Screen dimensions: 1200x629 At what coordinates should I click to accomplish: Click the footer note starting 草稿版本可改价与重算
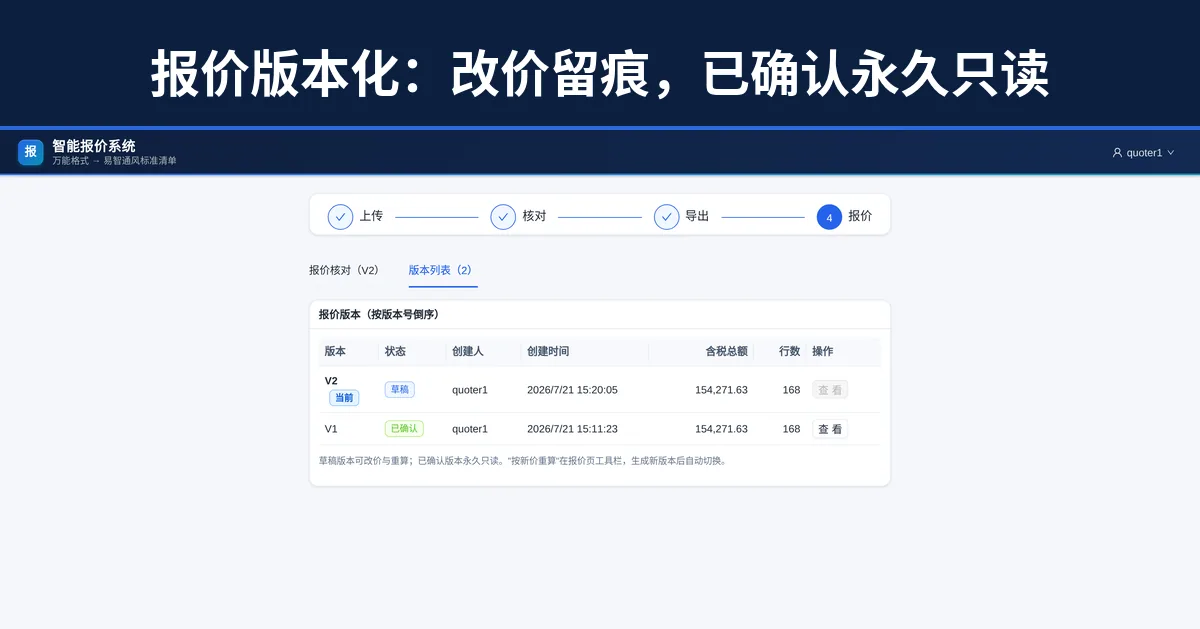coord(524,461)
